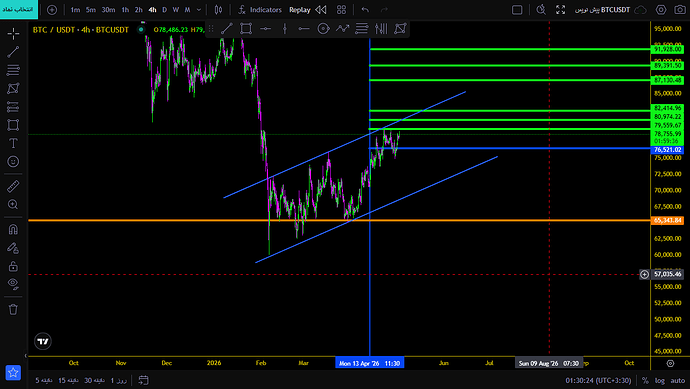The image size is (690, 389).
Task: Grab the floating toolbar drag handle
Action: coord(211,29)
